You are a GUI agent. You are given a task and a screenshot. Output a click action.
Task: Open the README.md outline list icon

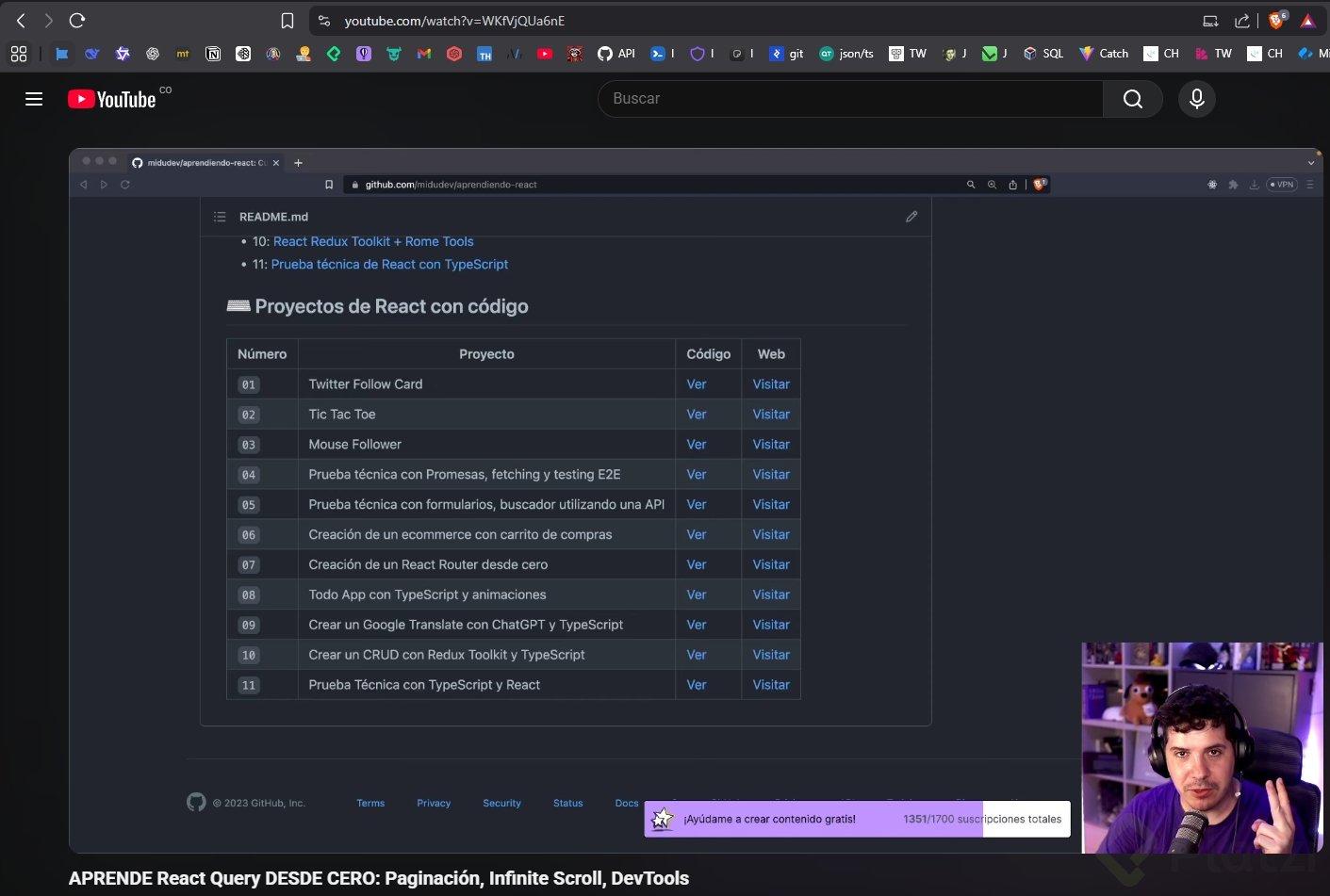[220, 217]
